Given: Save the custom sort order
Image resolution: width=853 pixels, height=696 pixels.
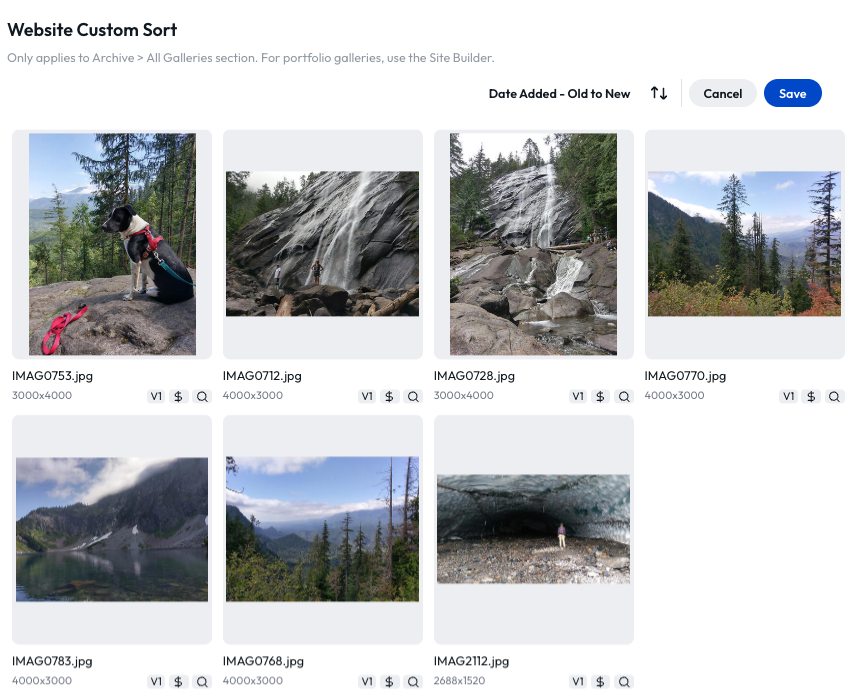Looking at the screenshot, I should 792,93.
